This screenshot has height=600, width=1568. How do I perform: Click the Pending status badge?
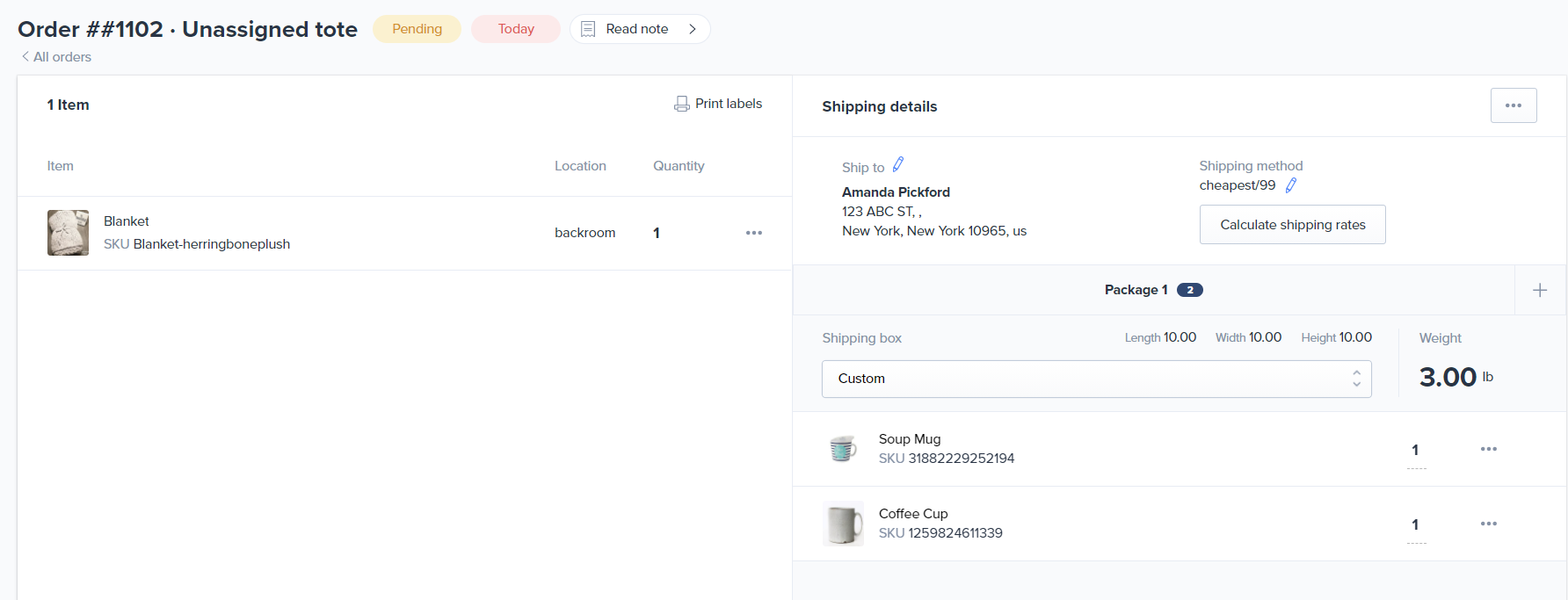pos(417,29)
